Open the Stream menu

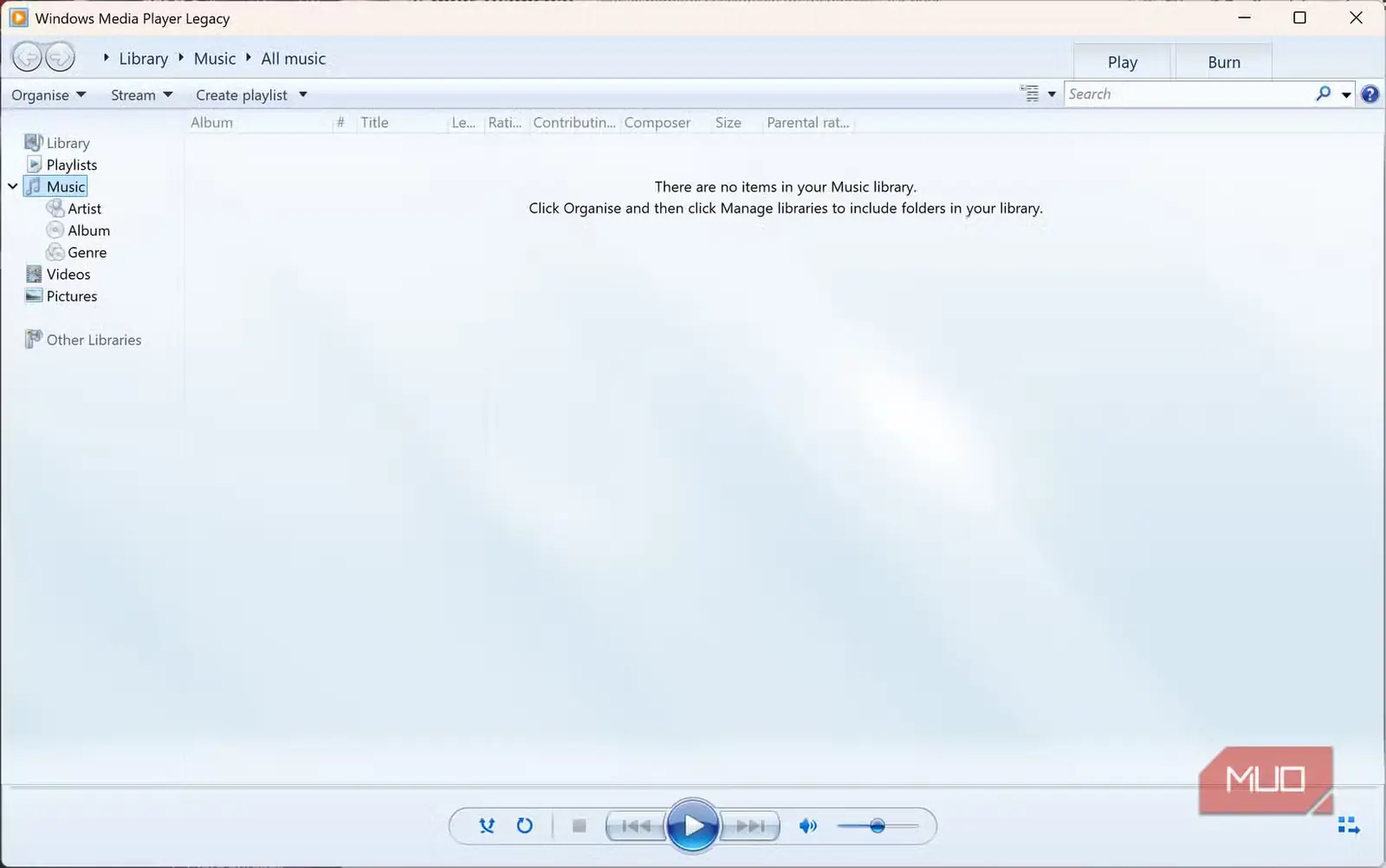pyautogui.click(x=142, y=95)
